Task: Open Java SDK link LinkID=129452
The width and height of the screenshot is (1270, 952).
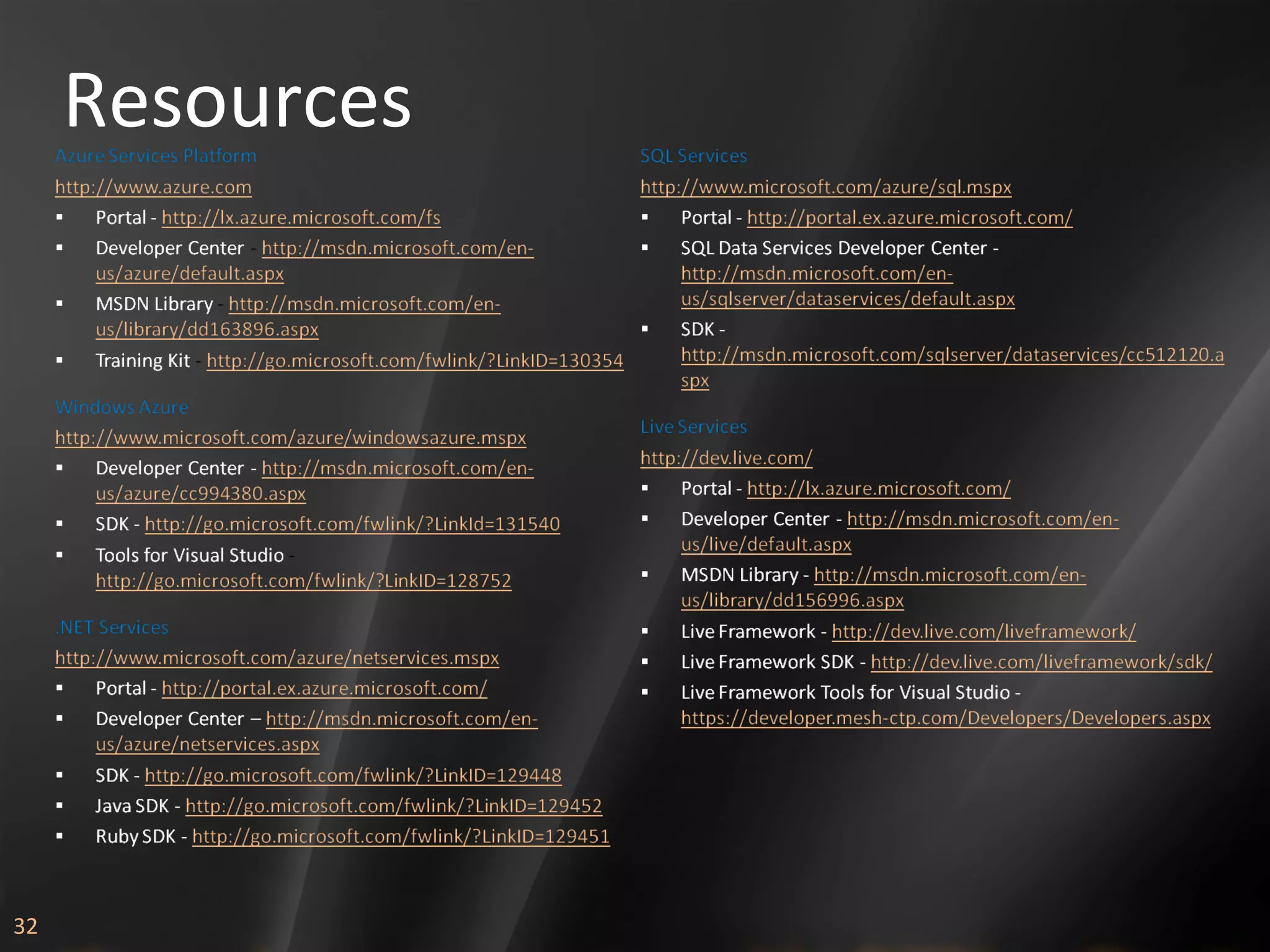Action: [x=394, y=806]
